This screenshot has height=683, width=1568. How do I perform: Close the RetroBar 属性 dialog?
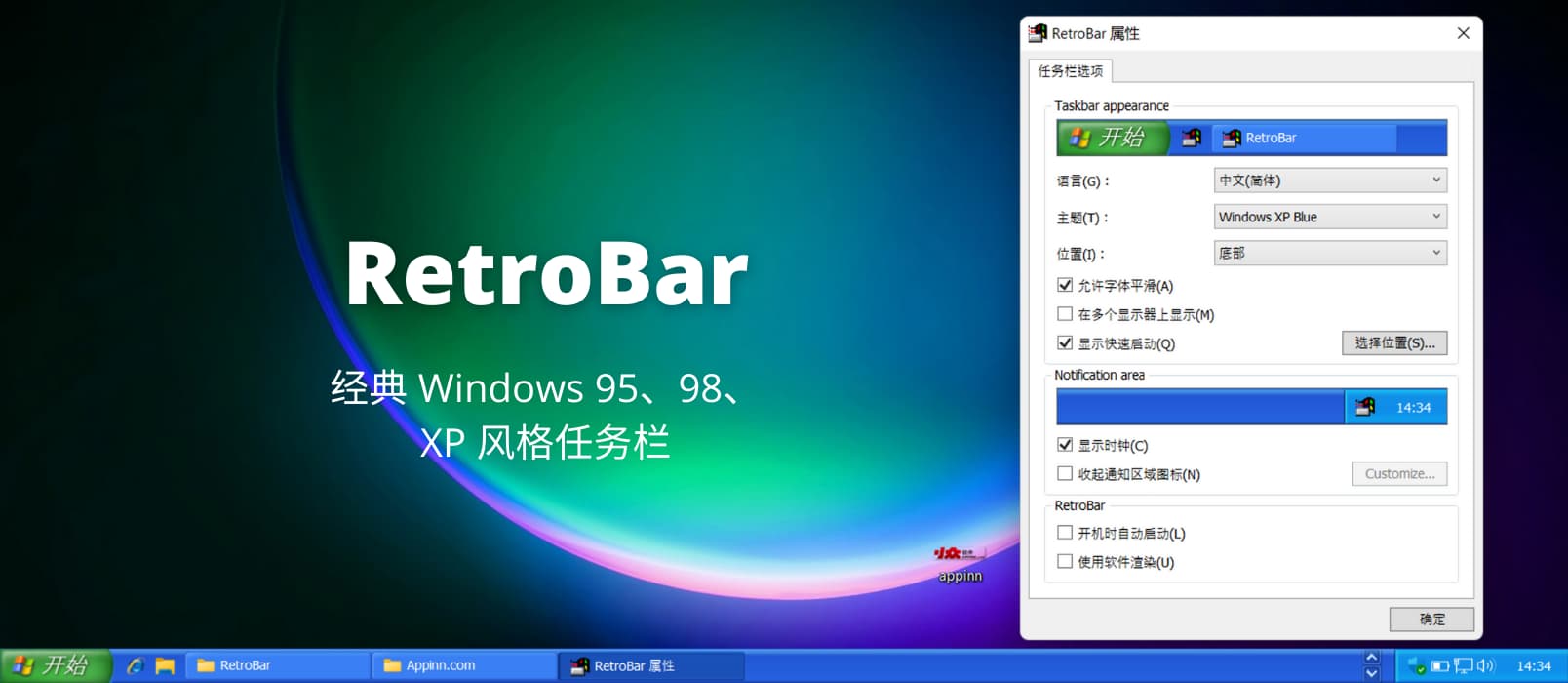coord(1463,33)
